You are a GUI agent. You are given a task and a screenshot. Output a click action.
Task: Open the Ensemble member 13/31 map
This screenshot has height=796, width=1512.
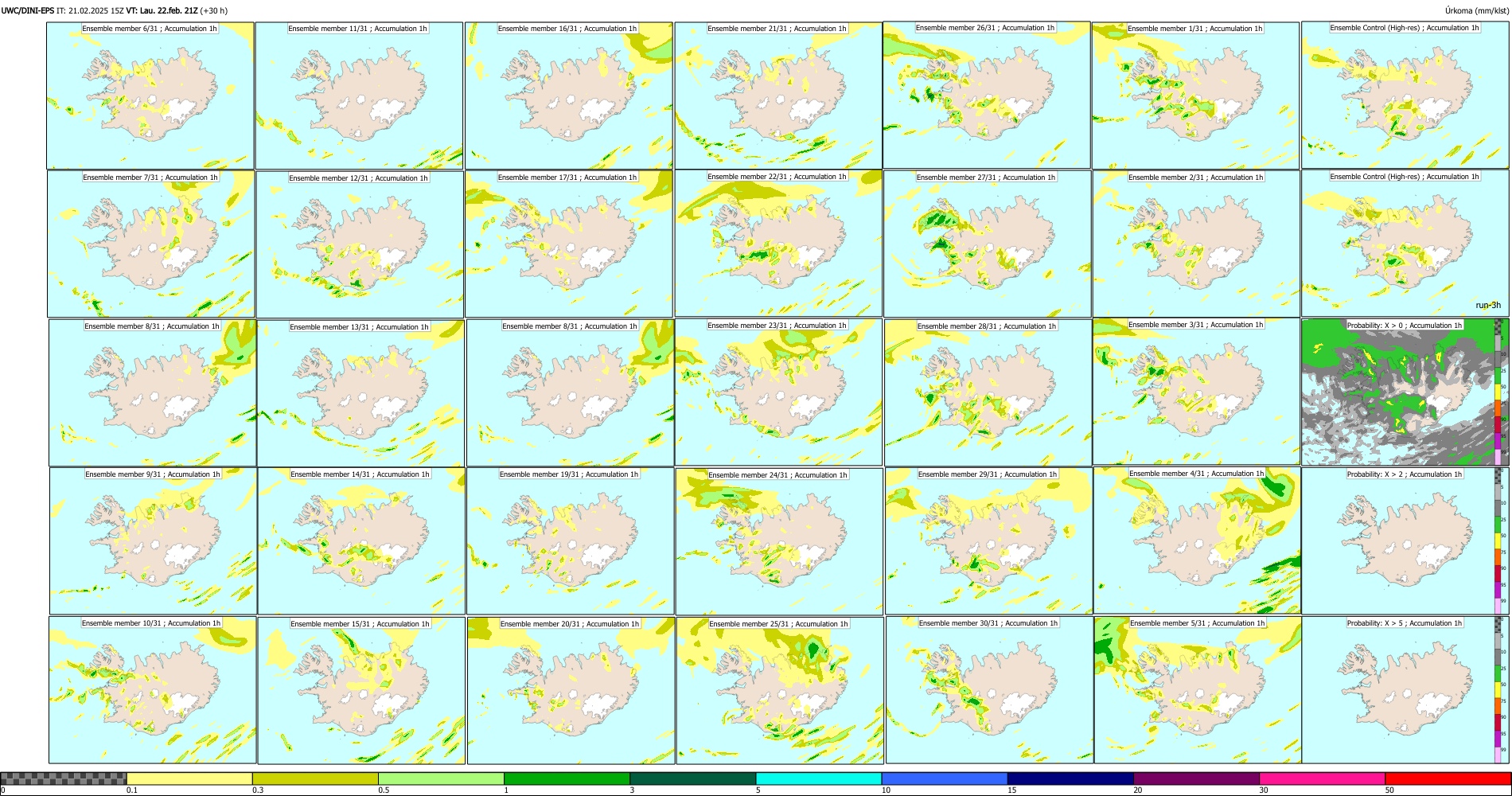pyautogui.click(x=360, y=393)
